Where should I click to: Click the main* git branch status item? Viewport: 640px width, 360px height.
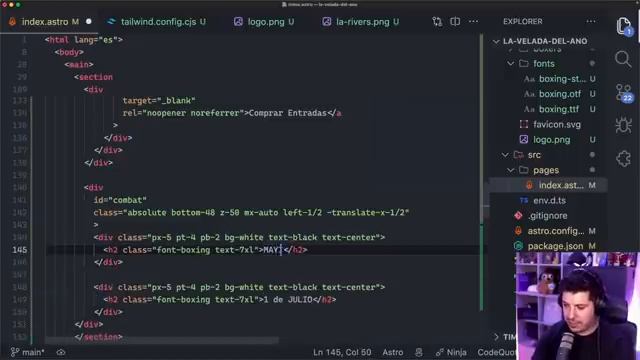coord(27,352)
